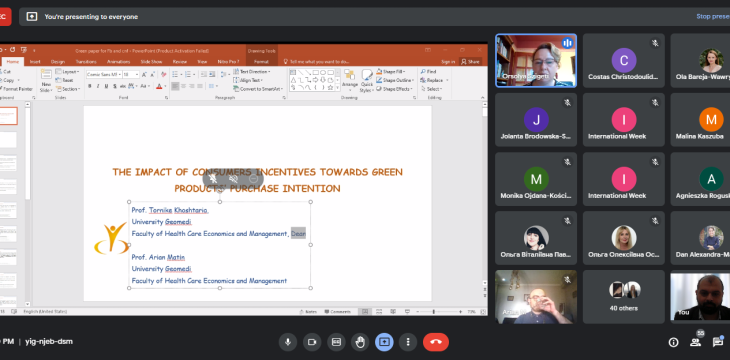The height and width of the screenshot is (360, 730).
Task: Raise hand in the meeting
Action: pos(360,342)
